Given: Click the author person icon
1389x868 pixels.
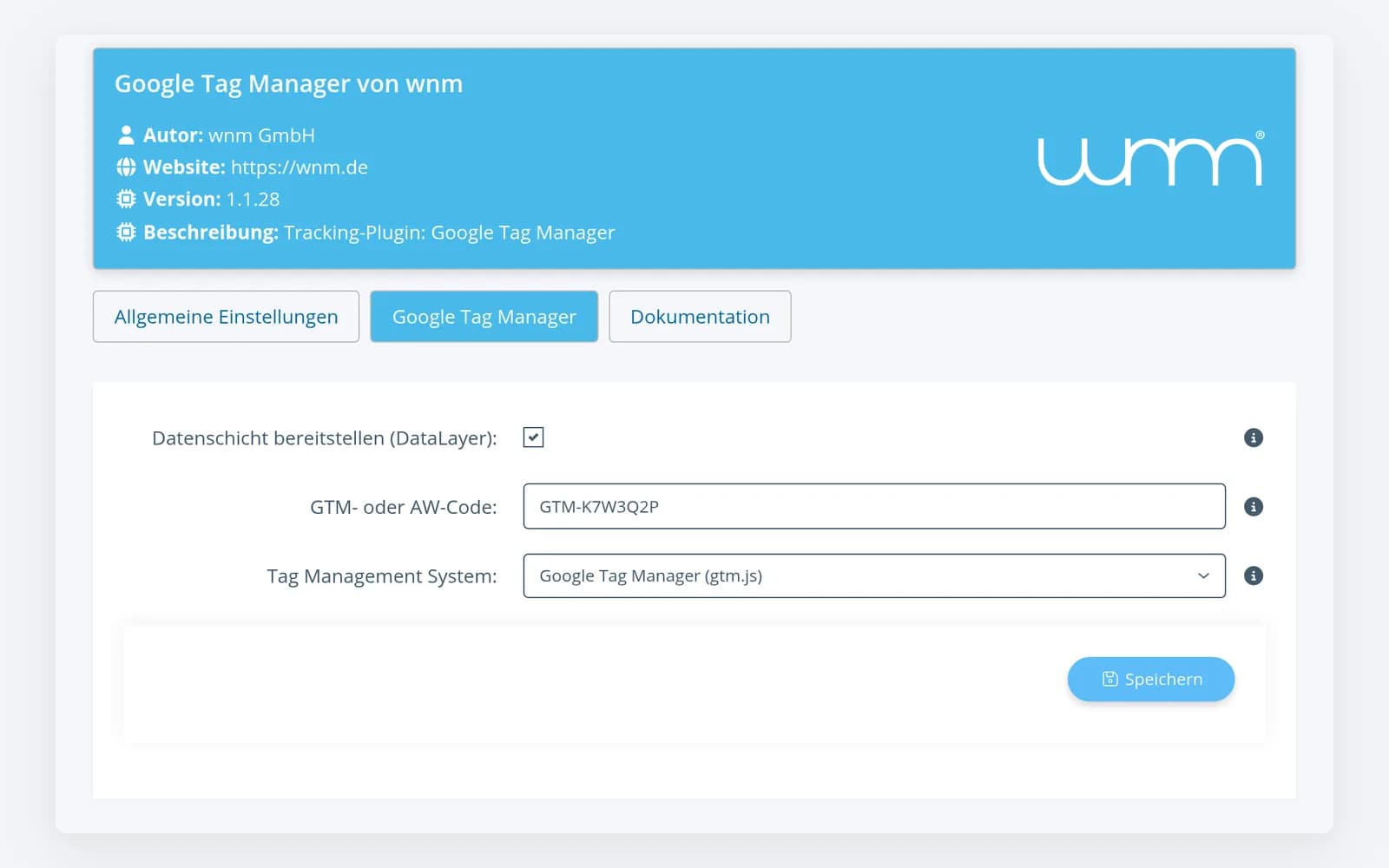Looking at the screenshot, I should (126, 135).
